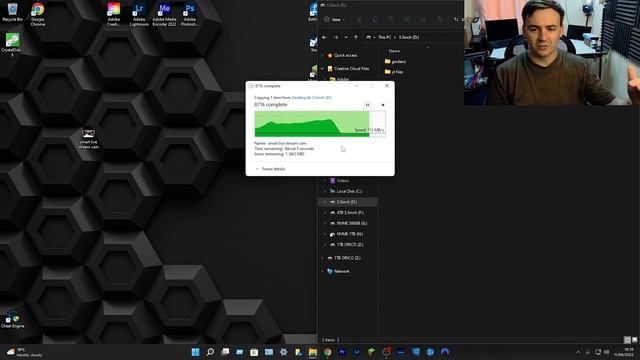Click the 3.5inch (D:) destination link
The height and width of the screenshot is (360, 640).
coord(322,98)
